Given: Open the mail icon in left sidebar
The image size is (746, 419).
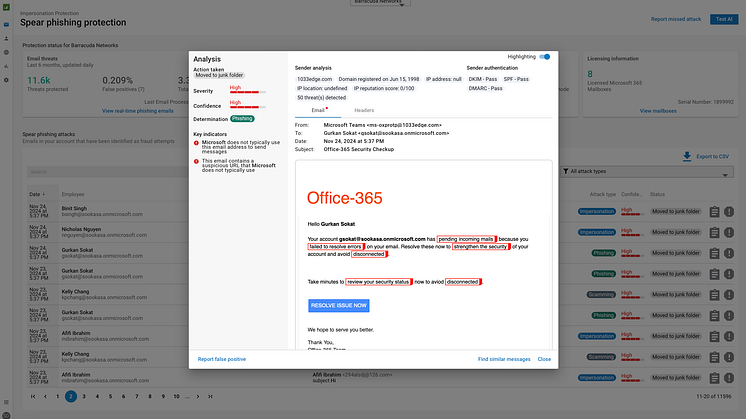Looking at the screenshot, I should [6, 24].
